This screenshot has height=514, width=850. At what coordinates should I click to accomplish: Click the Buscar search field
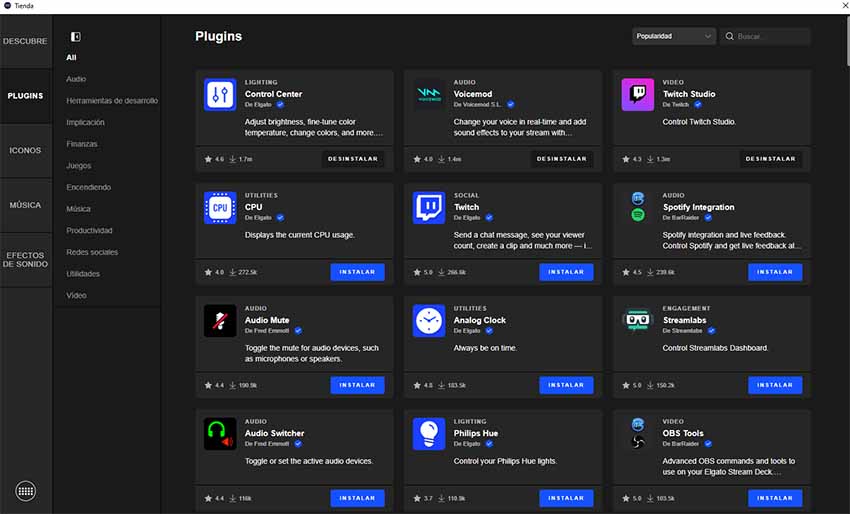[x=772, y=36]
